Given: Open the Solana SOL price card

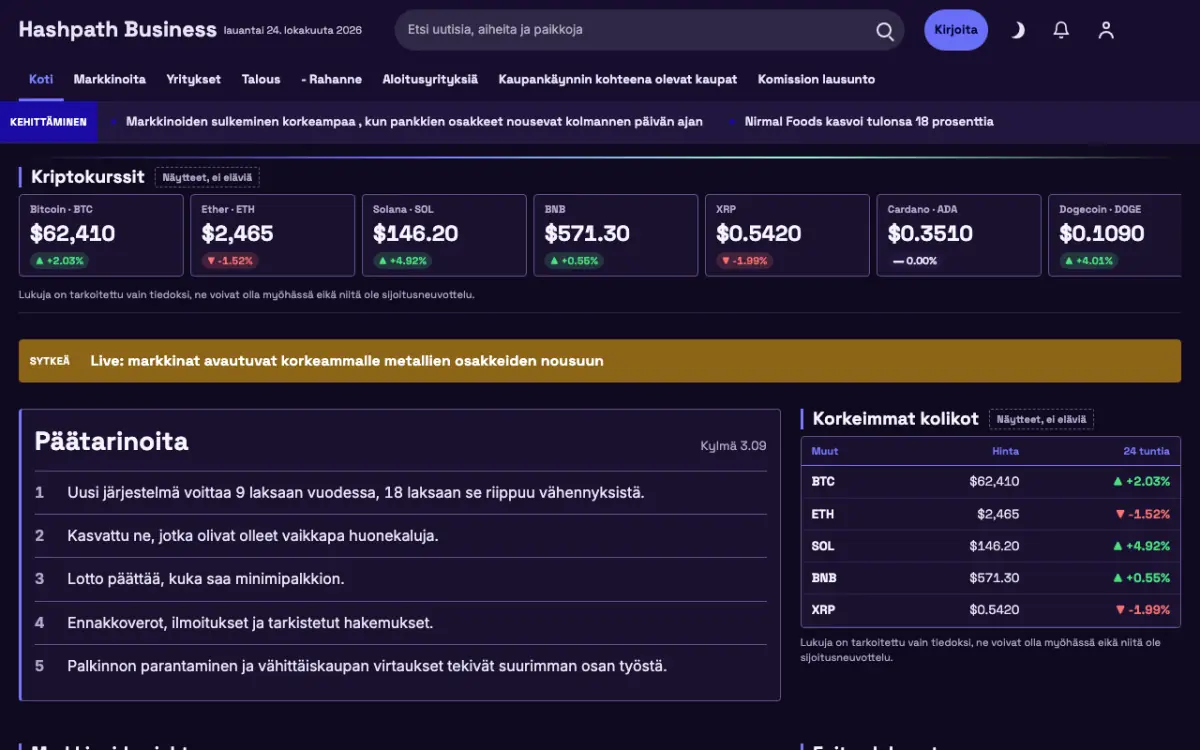Looking at the screenshot, I should (x=444, y=235).
